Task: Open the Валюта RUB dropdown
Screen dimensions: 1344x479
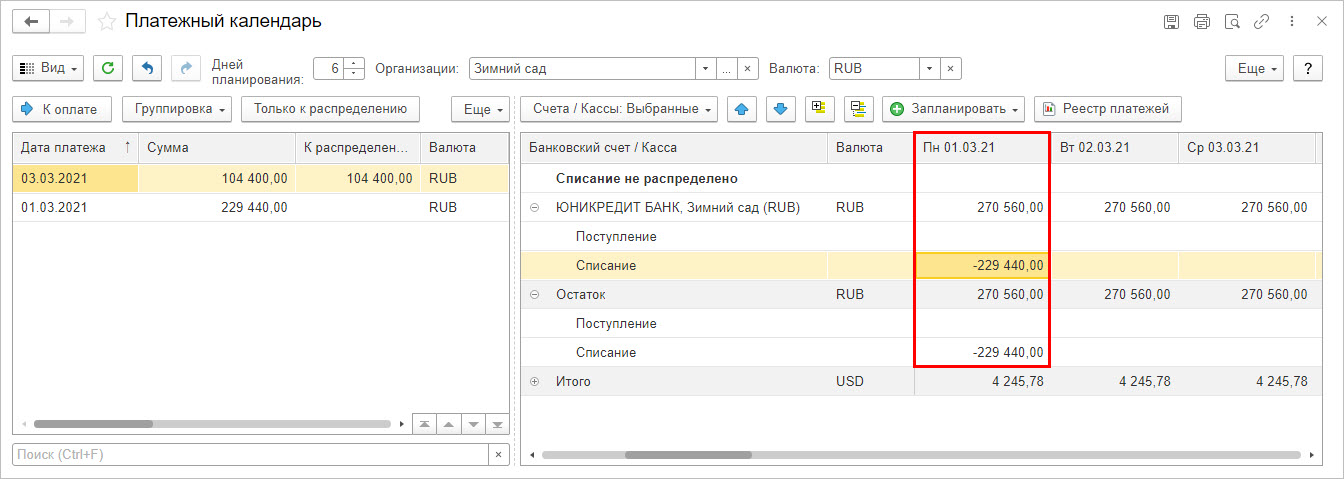Action: (x=930, y=69)
